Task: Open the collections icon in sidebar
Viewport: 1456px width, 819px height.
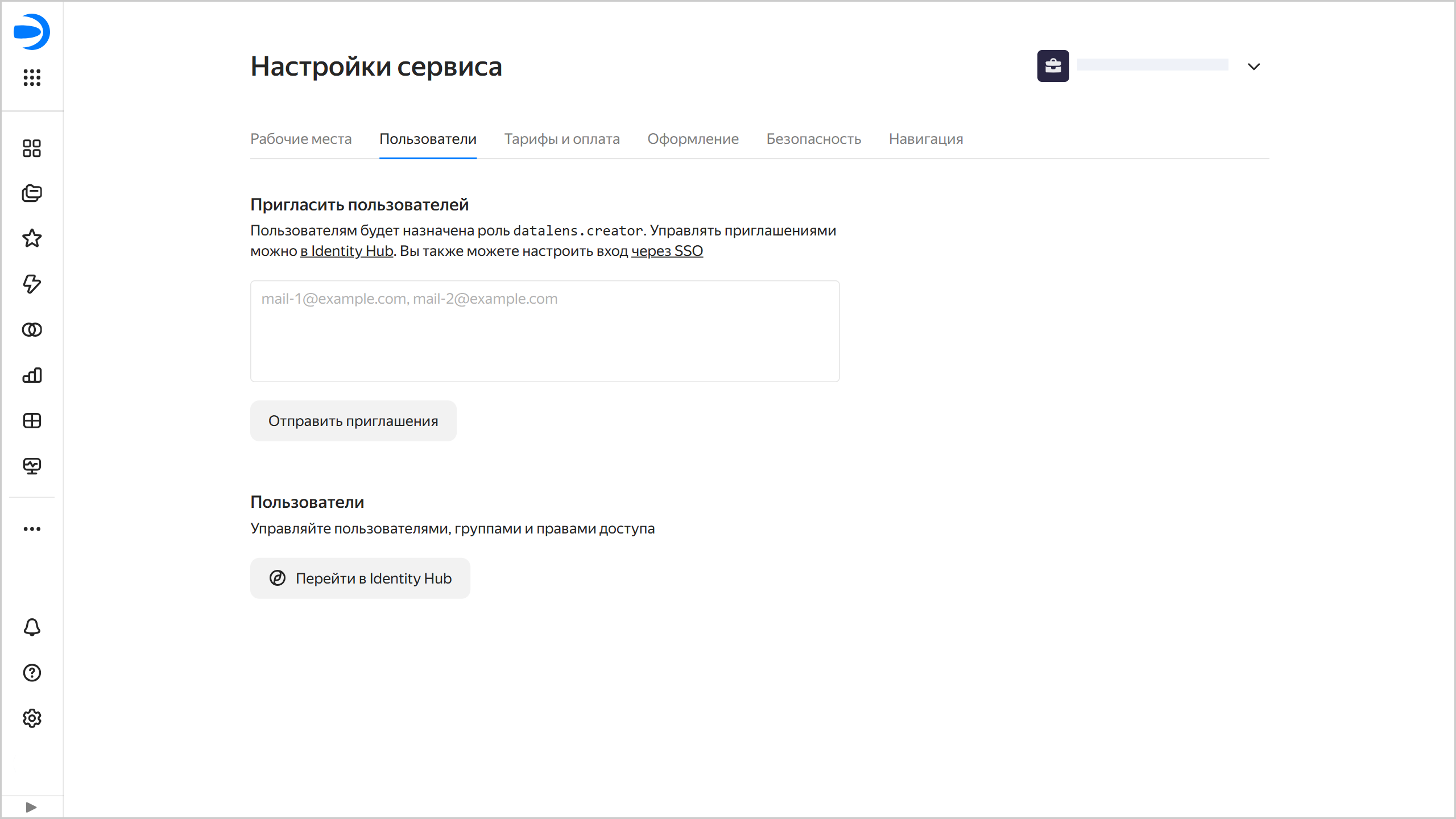Action: (32, 193)
